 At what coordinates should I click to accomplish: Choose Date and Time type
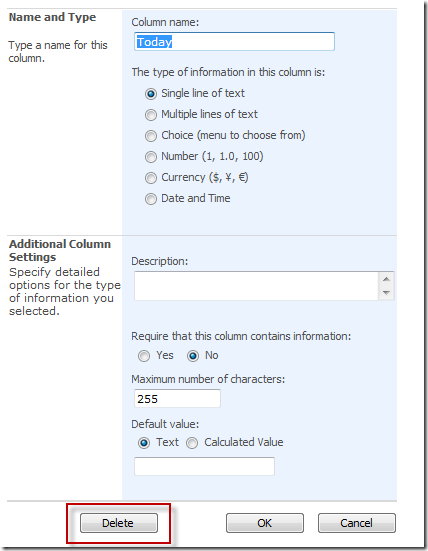pyautogui.click(x=151, y=199)
